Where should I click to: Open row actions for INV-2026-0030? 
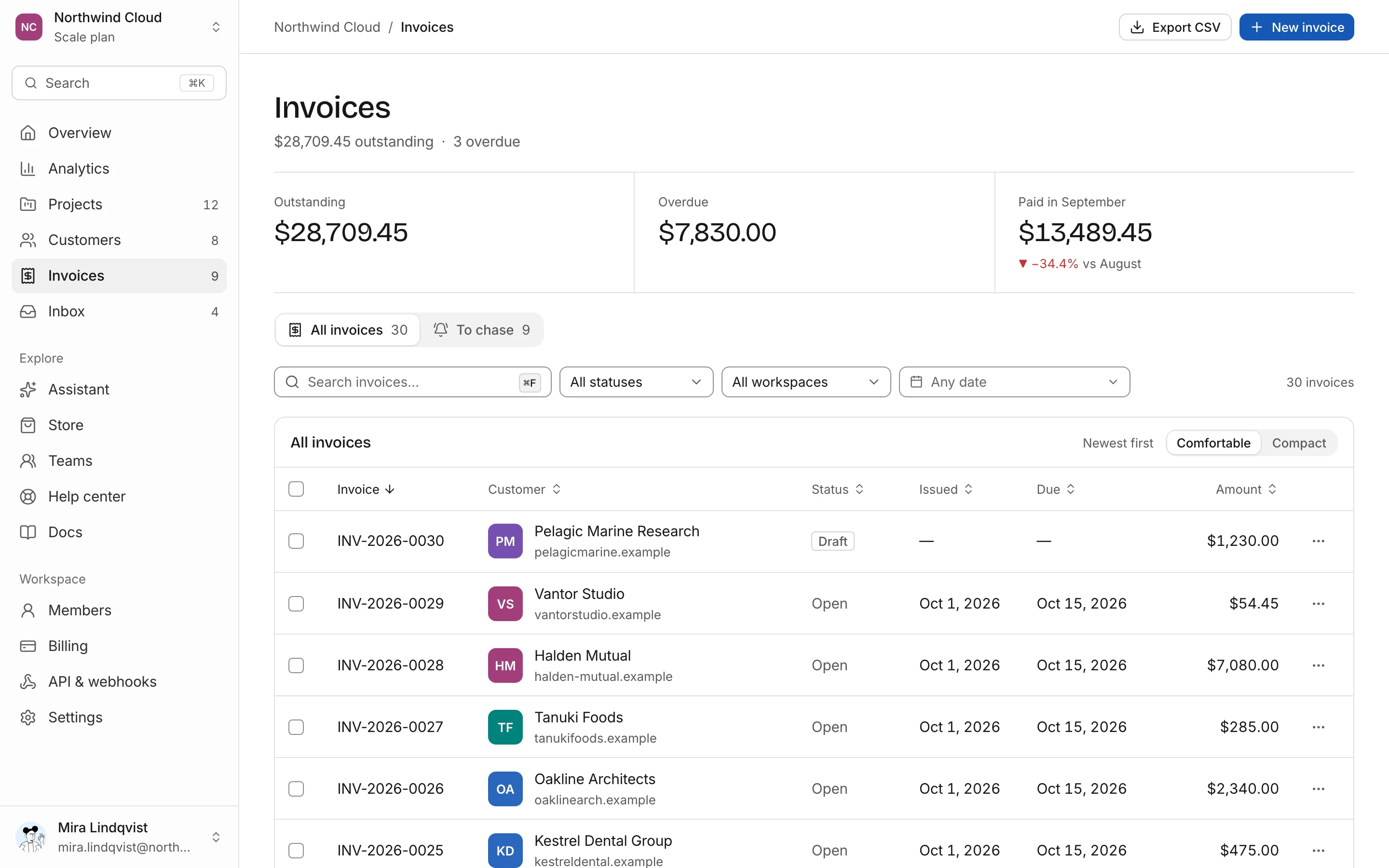1318,541
